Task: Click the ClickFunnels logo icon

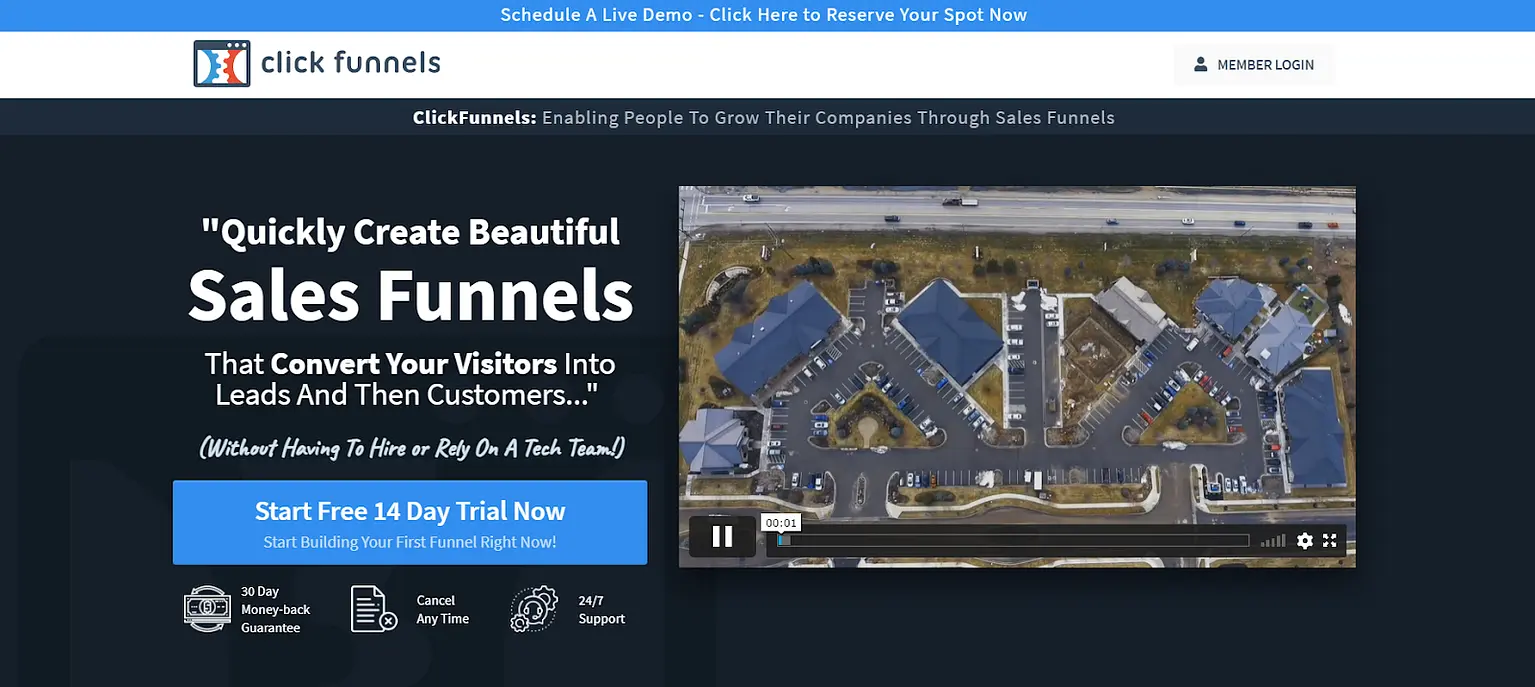Action: [x=222, y=64]
